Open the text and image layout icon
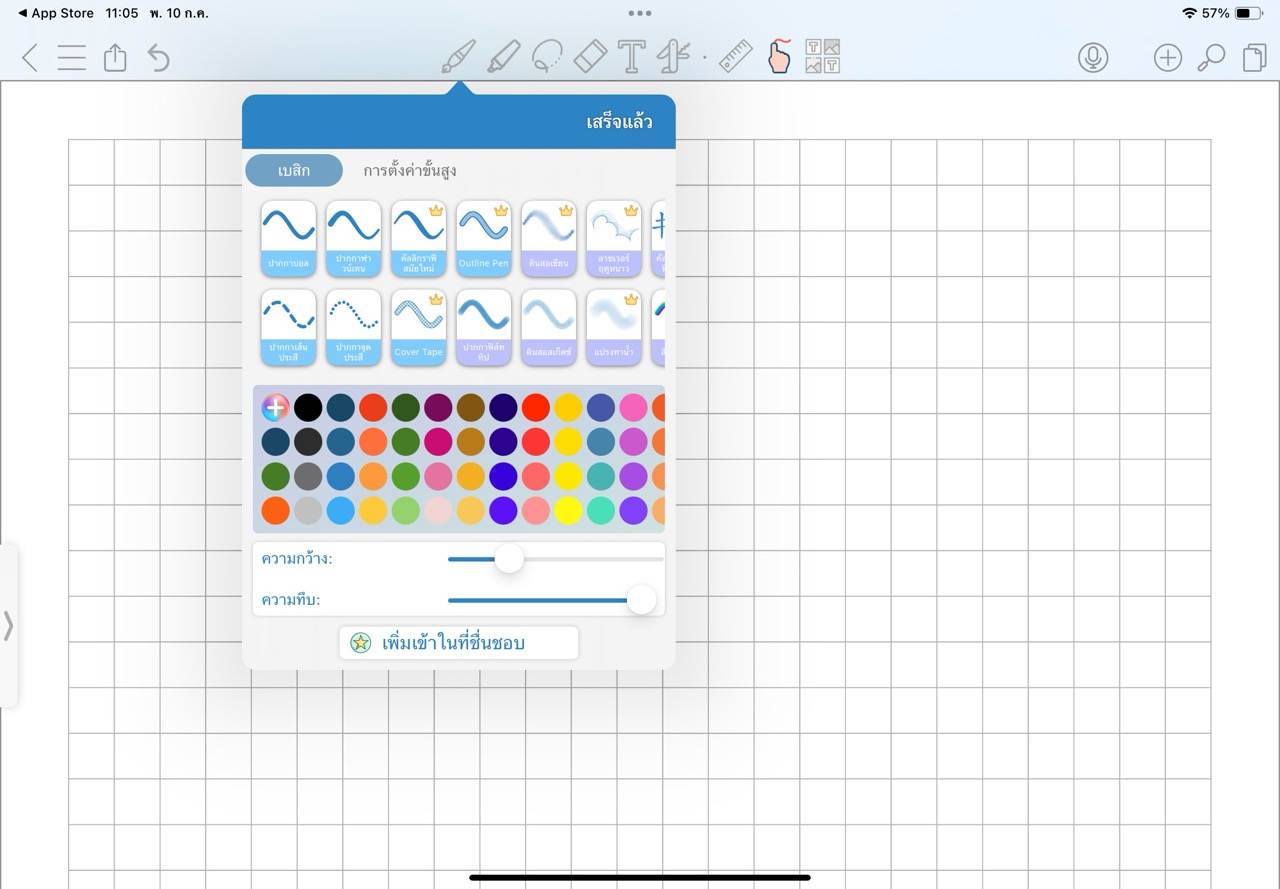This screenshot has width=1280, height=889. (x=822, y=57)
